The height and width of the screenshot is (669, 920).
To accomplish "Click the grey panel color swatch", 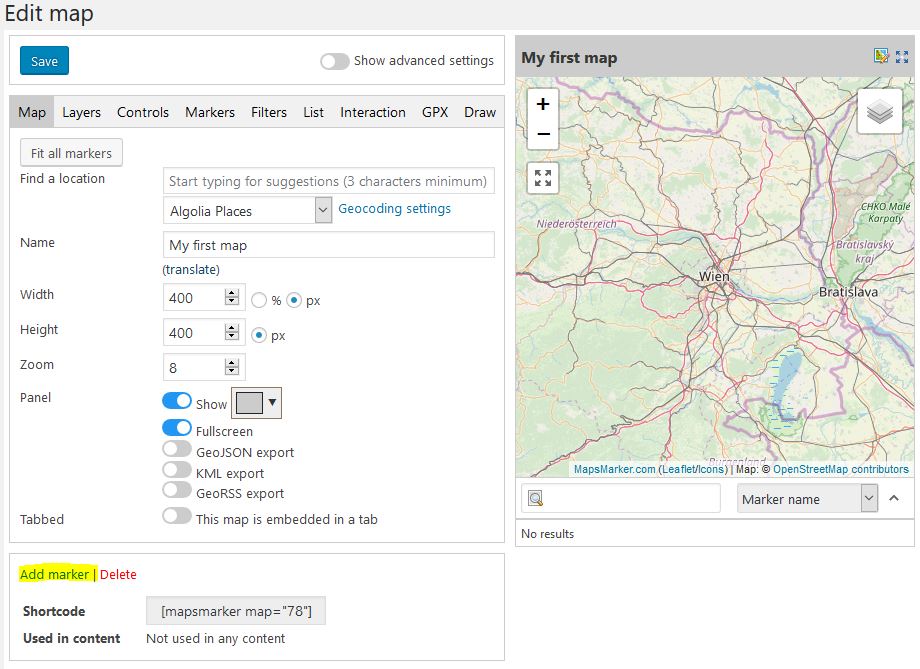I will [249, 403].
